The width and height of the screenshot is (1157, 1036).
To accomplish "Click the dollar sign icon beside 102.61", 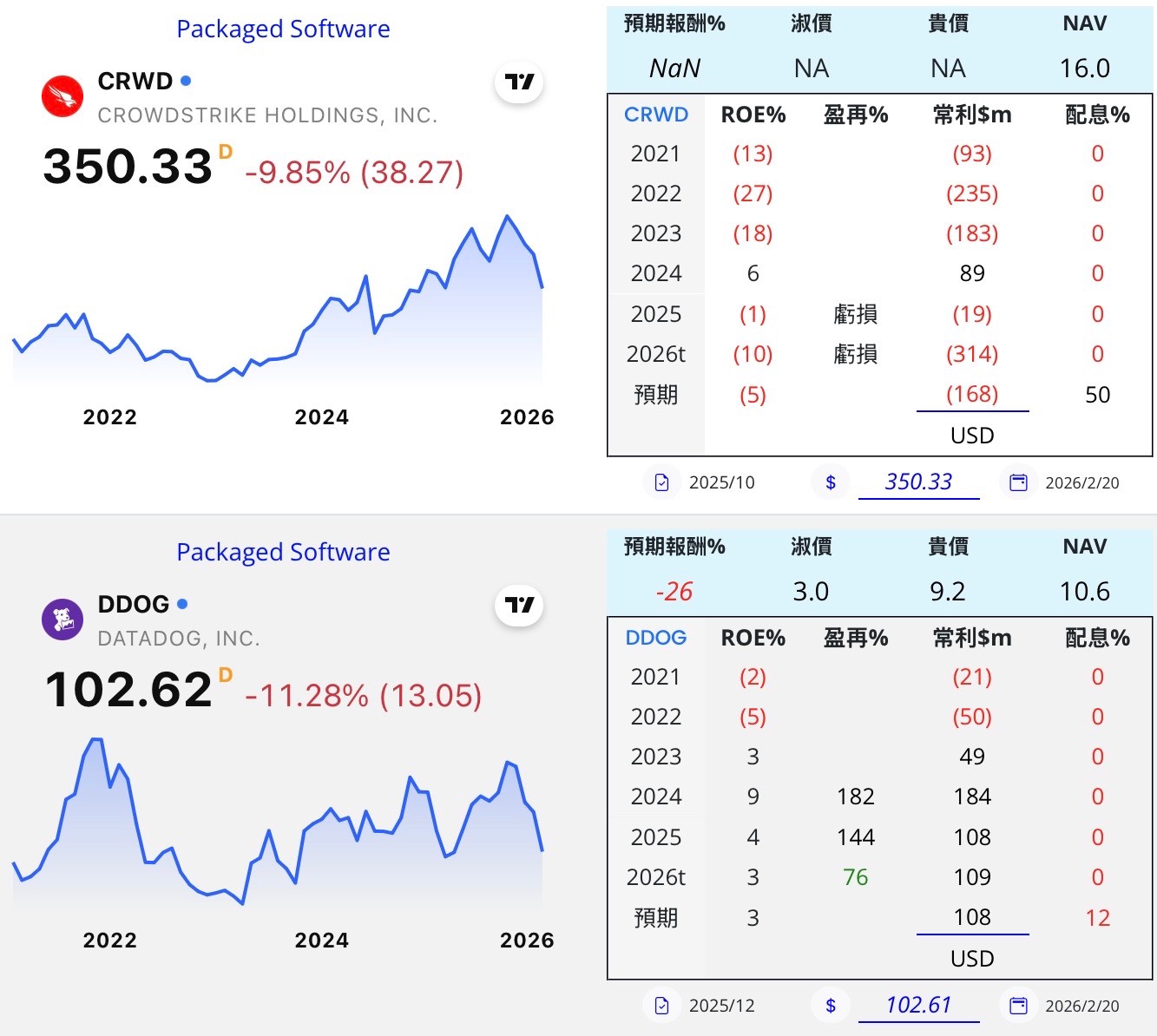I will [x=831, y=1006].
